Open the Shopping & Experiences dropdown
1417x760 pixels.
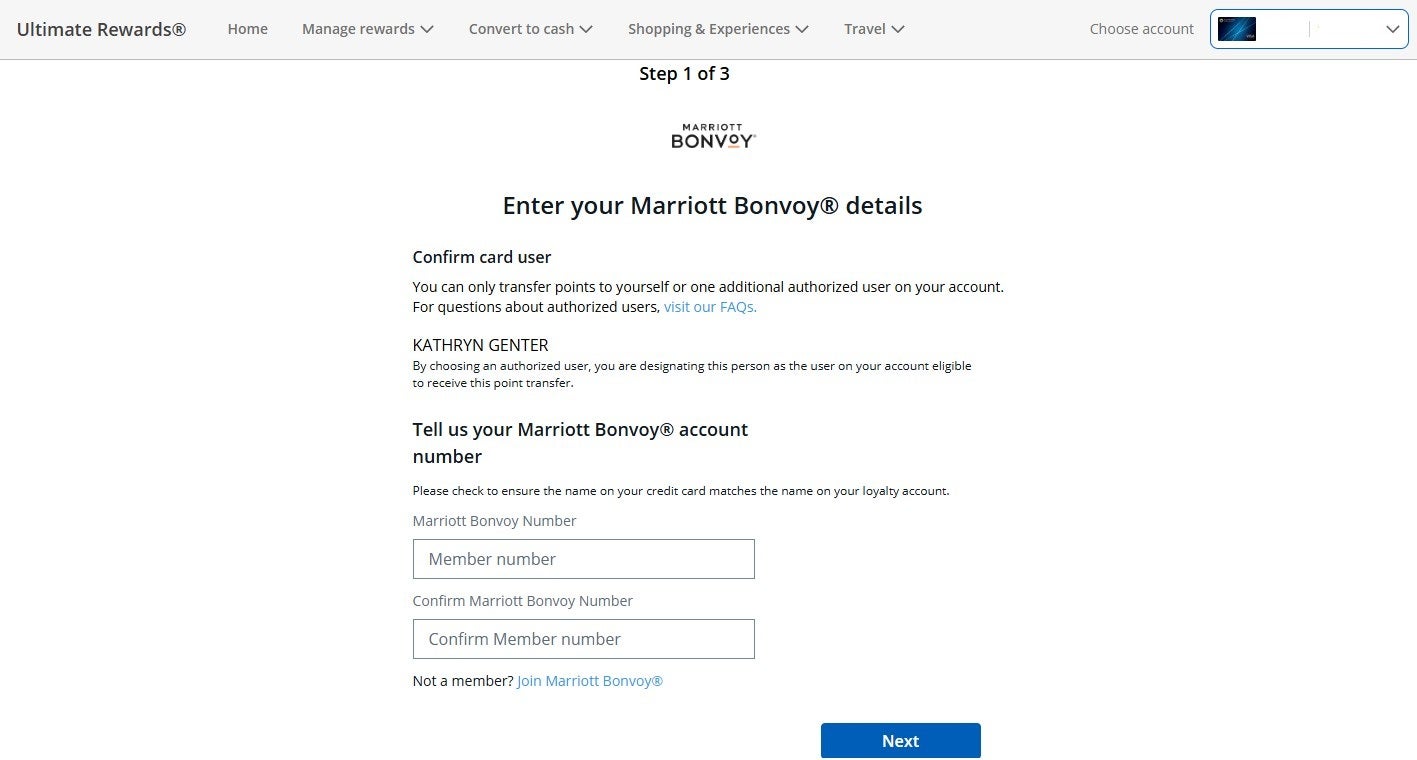tap(718, 29)
